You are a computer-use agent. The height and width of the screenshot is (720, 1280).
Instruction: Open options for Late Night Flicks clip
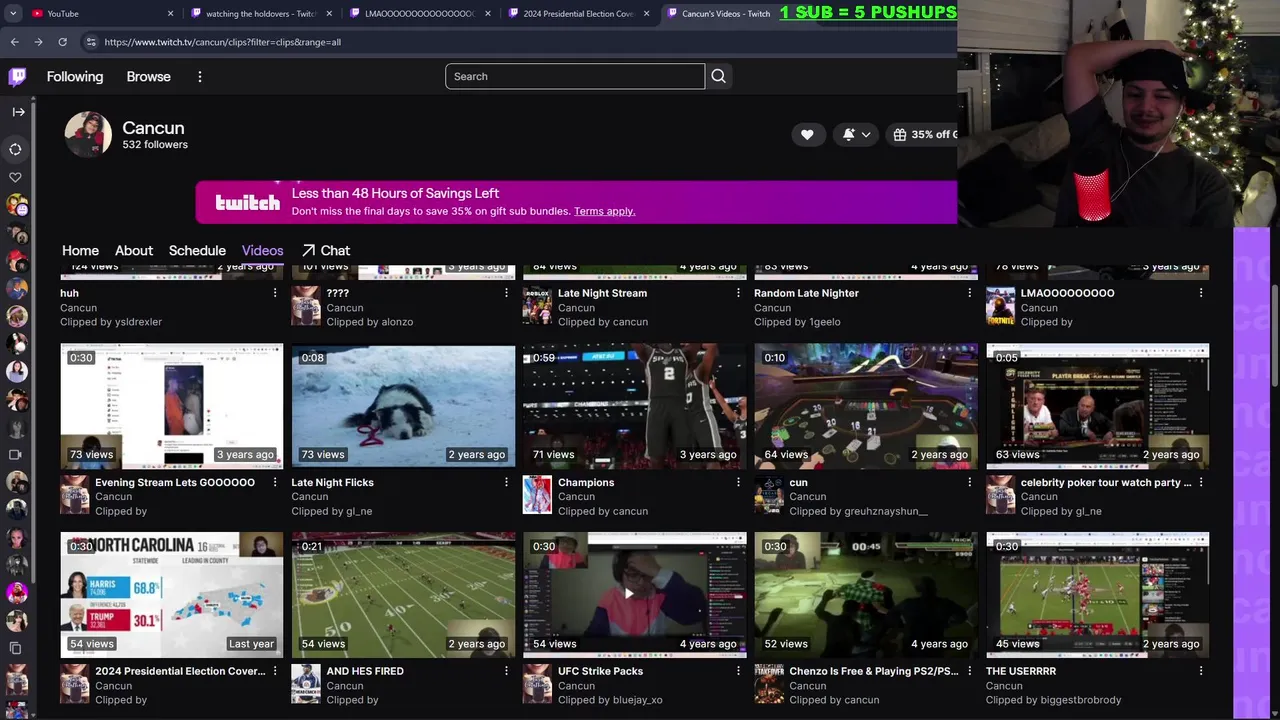[506, 482]
